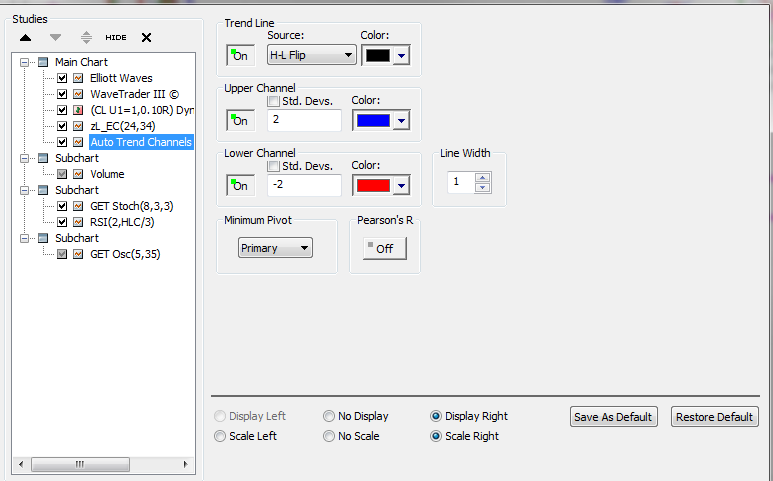This screenshot has height=481, width=773.
Task: Click the Save As Default button
Action: tap(614, 417)
